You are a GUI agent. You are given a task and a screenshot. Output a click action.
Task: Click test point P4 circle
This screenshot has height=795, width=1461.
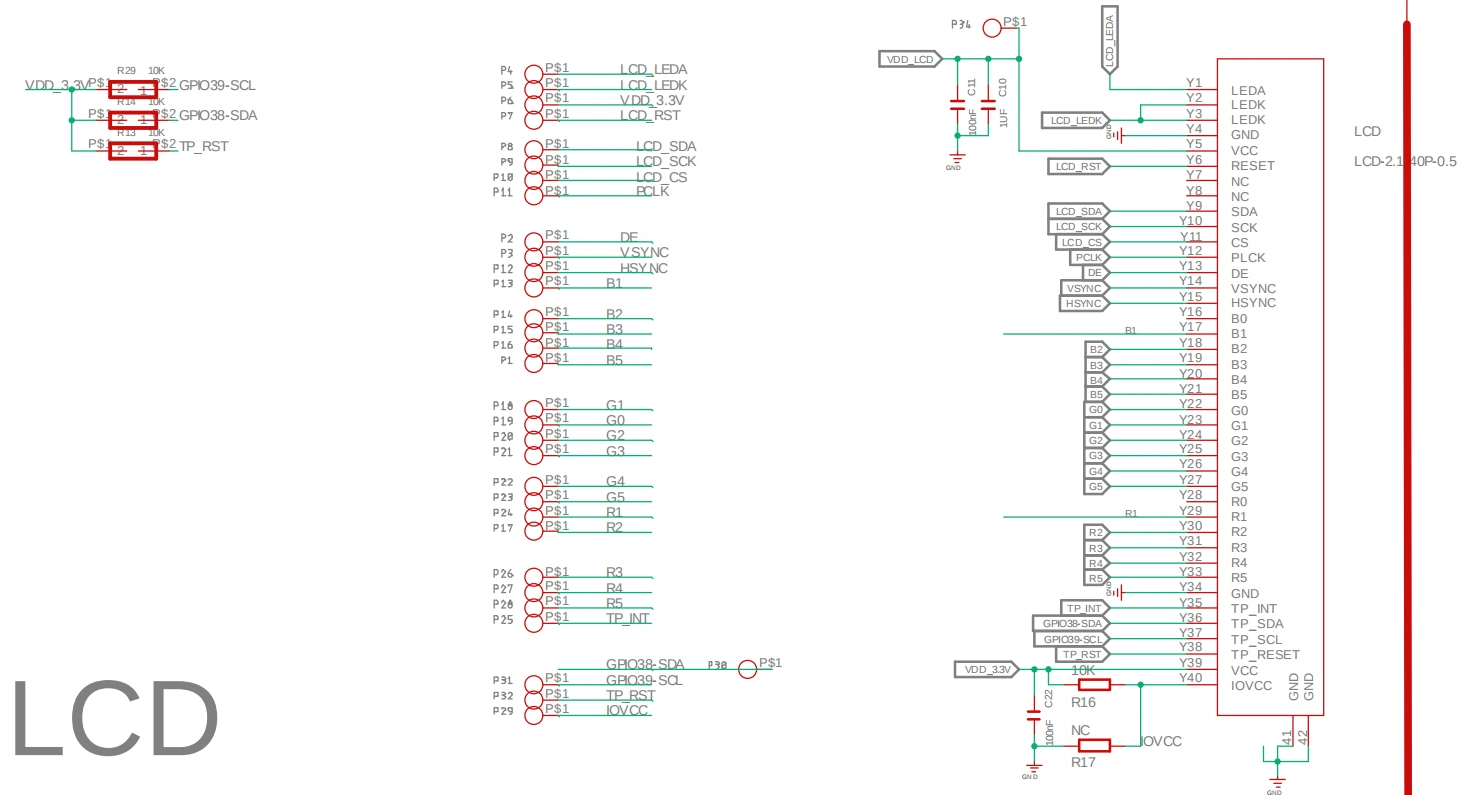[535, 73]
